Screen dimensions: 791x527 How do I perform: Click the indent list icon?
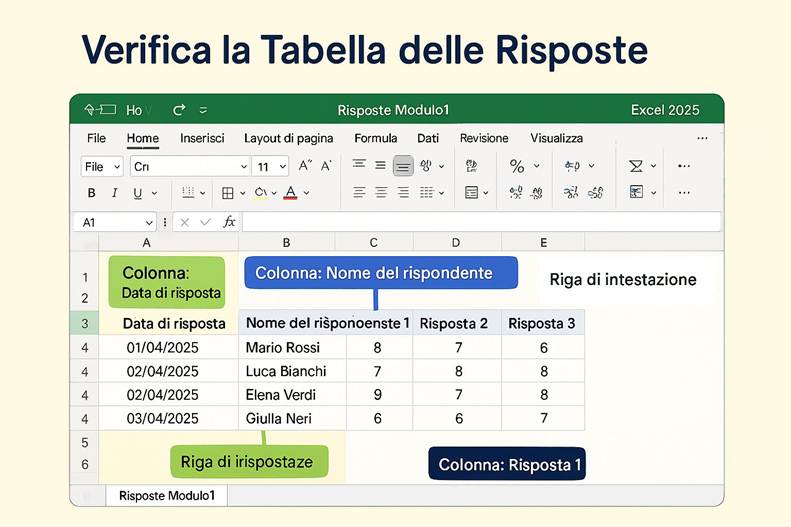427,192
